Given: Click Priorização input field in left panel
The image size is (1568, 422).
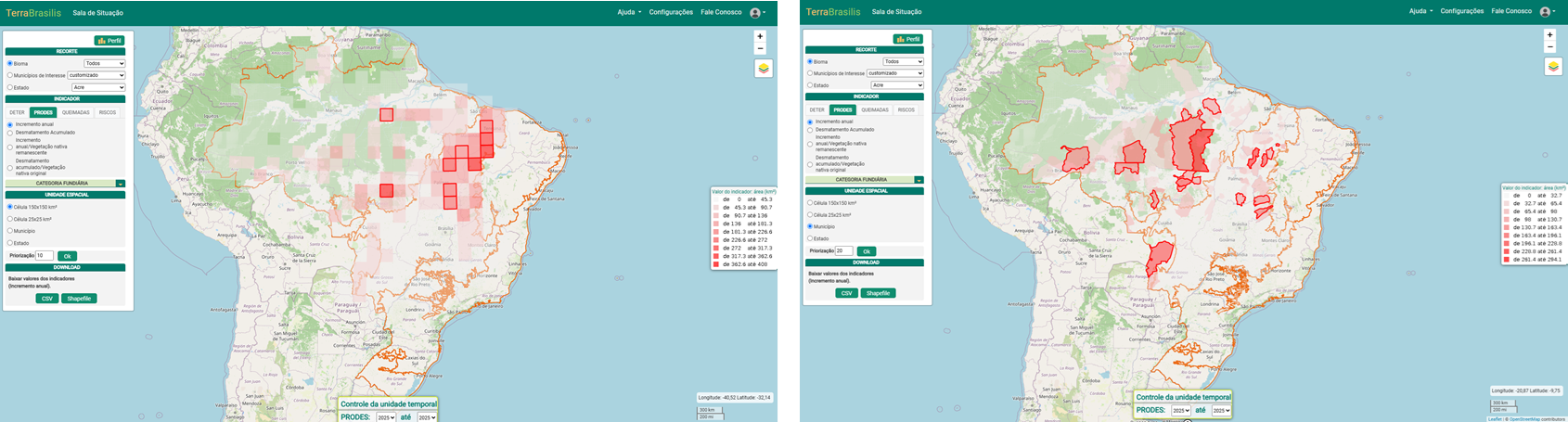Looking at the screenshot, I should pos(45,255).
